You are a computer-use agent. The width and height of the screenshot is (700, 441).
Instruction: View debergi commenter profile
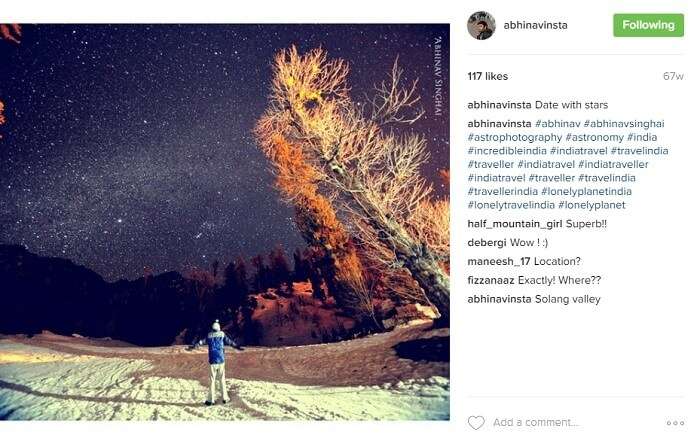(x=487, y=243)
